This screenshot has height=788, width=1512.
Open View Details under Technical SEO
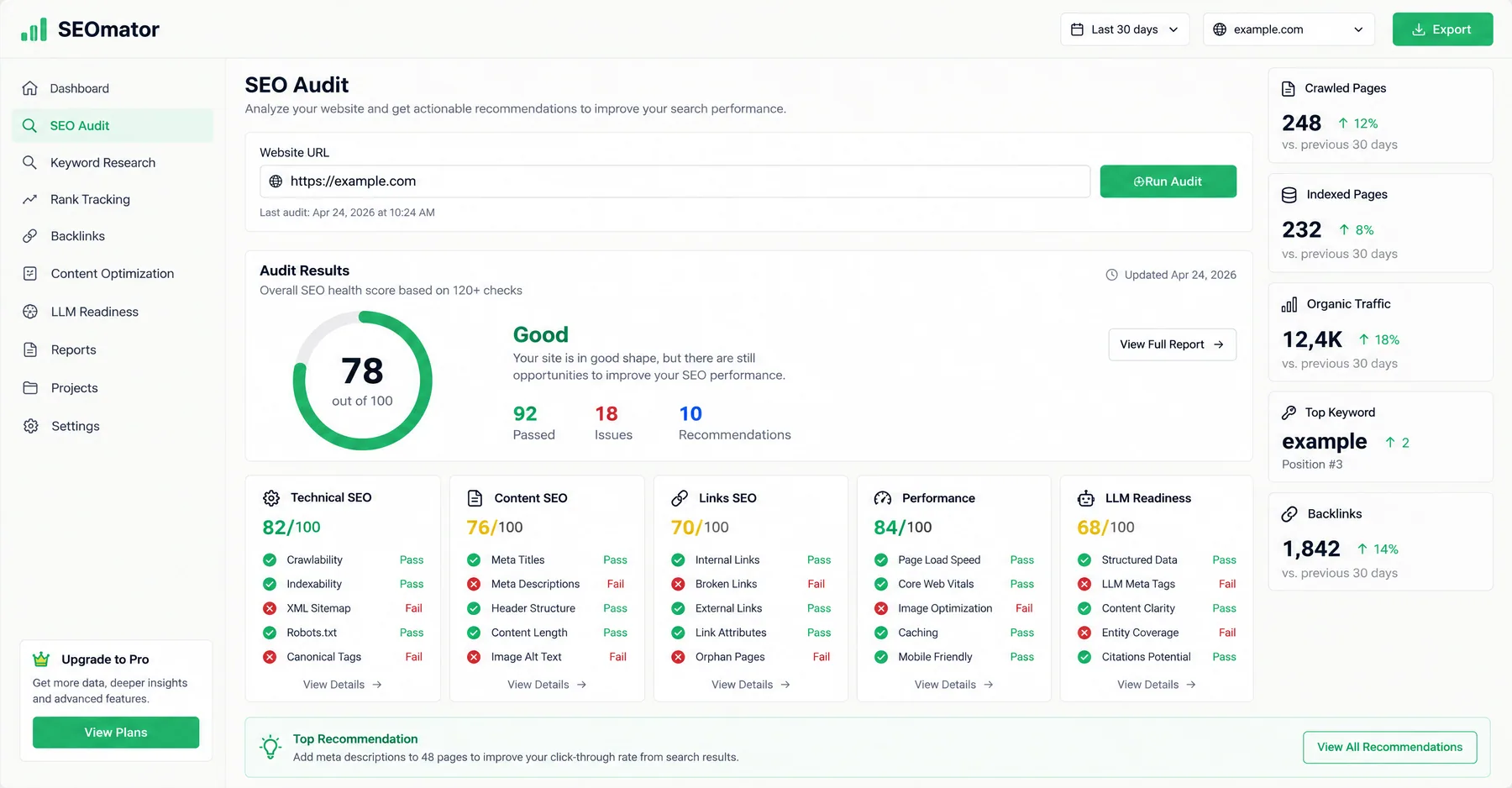coord(343,685)
